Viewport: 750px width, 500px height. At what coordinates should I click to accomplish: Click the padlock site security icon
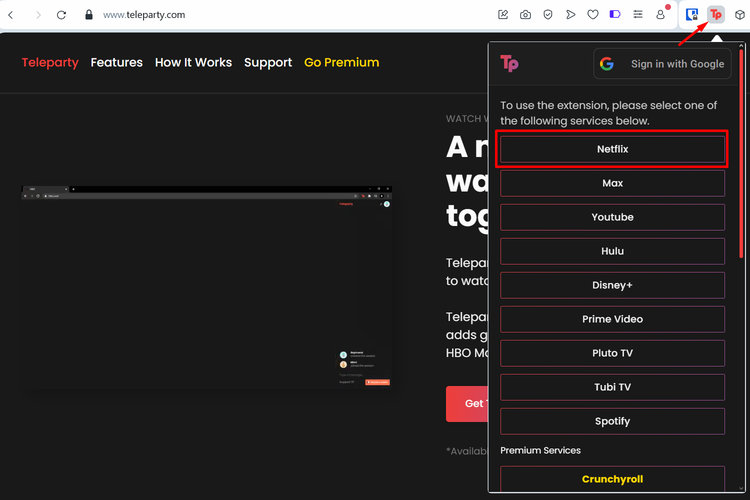coord(88,15)
